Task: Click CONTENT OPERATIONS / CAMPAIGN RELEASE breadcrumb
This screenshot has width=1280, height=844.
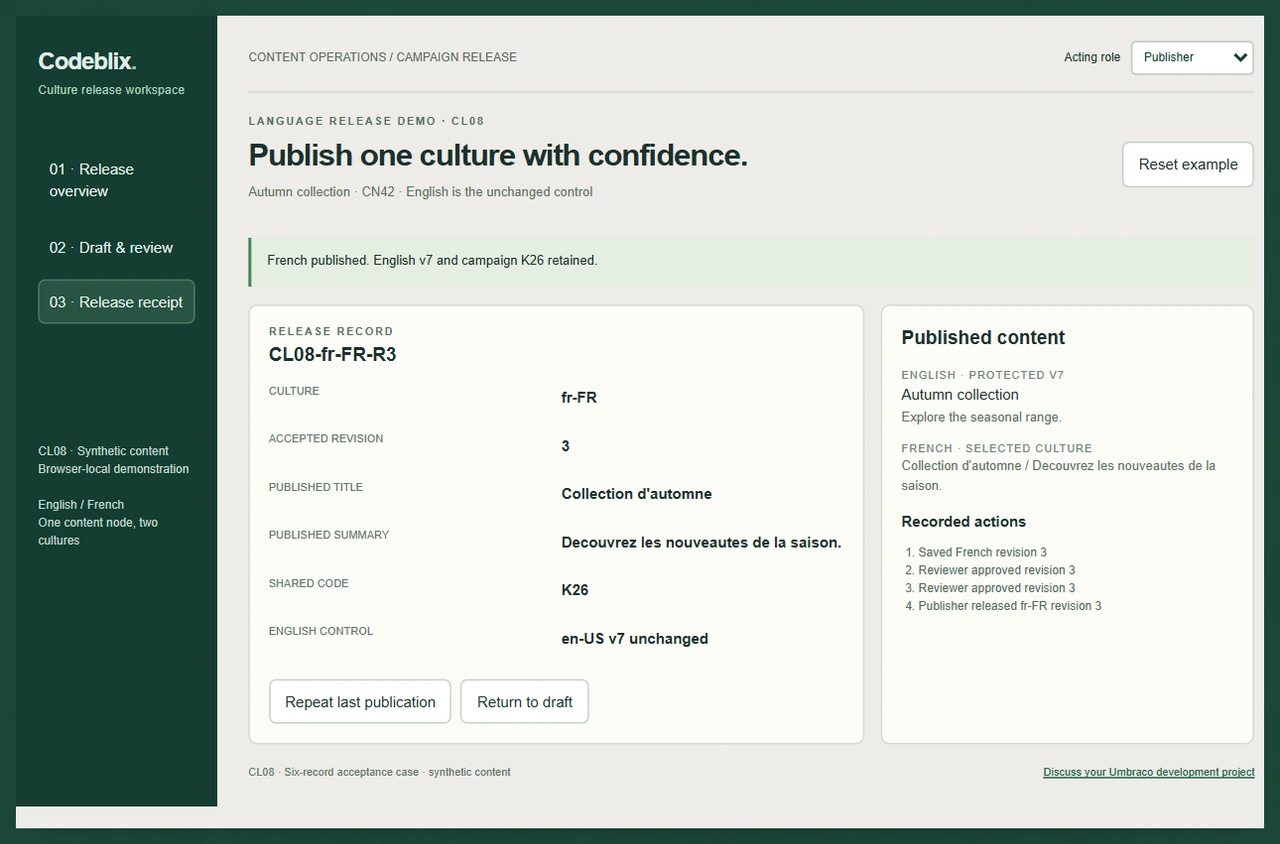Action: coord(382,57)
